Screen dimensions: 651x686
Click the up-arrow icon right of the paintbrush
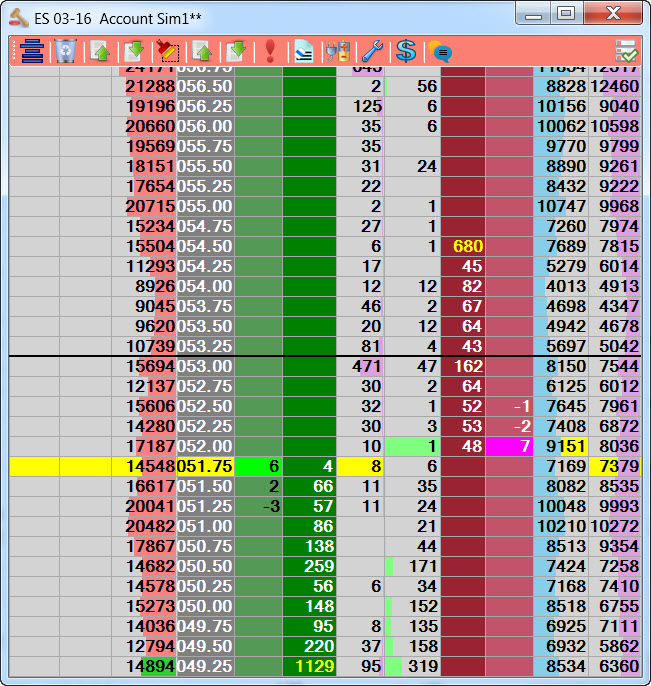point(203,51)
